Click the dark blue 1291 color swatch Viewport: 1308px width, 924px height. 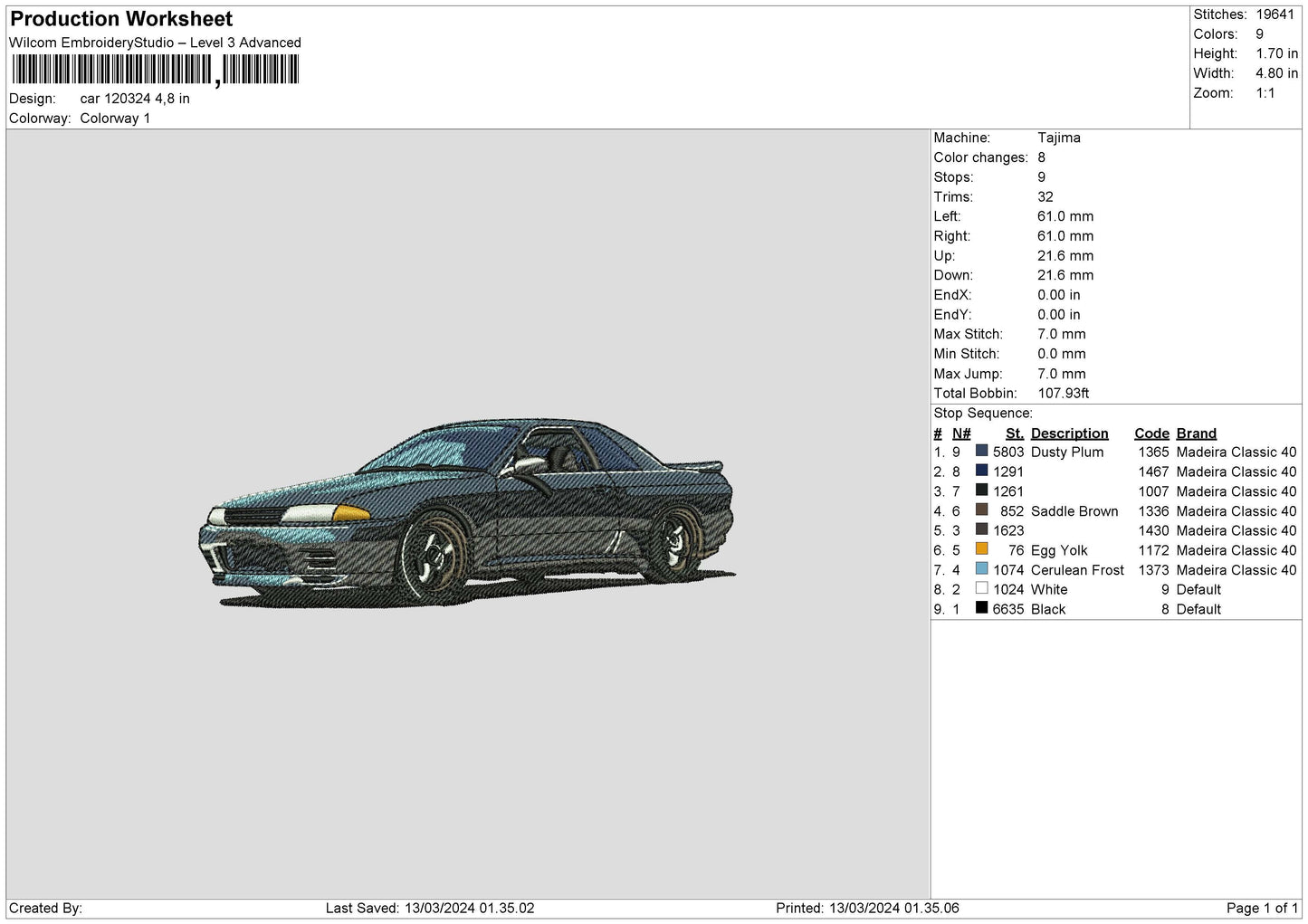pos(981,471)
